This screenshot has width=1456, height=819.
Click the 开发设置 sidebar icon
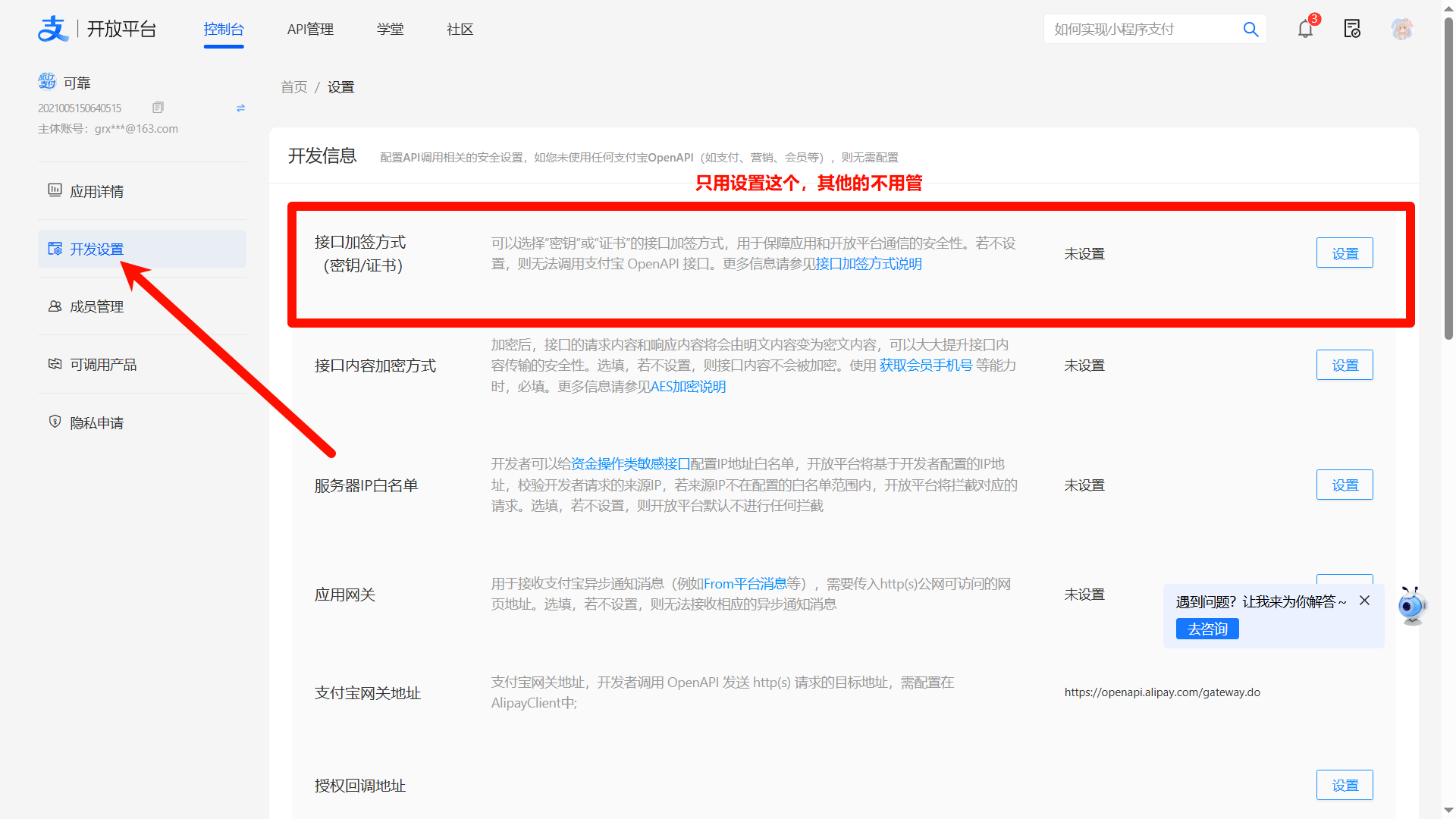click(x=55, y=248)
